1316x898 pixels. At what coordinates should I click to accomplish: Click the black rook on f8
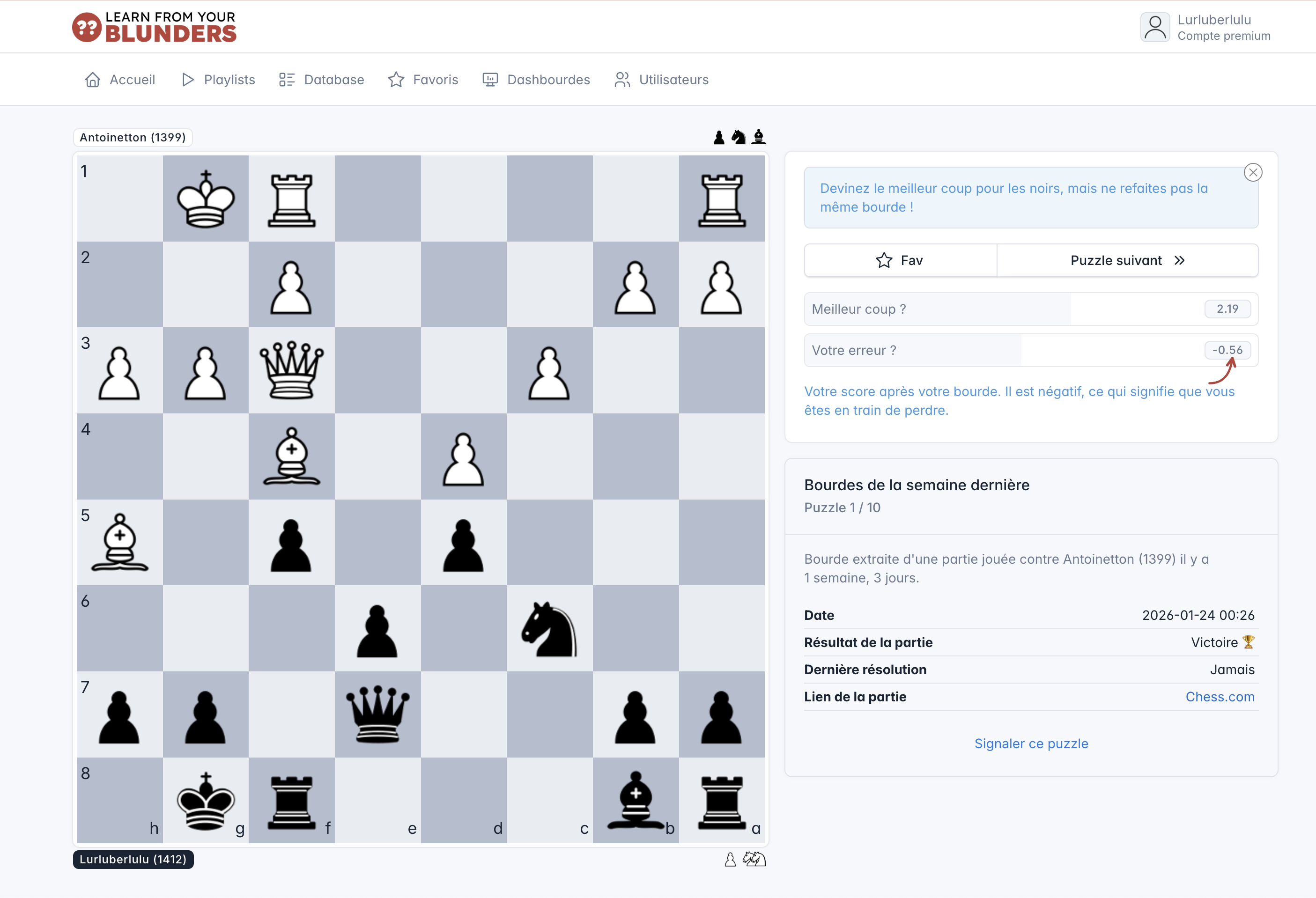(292, 801)
